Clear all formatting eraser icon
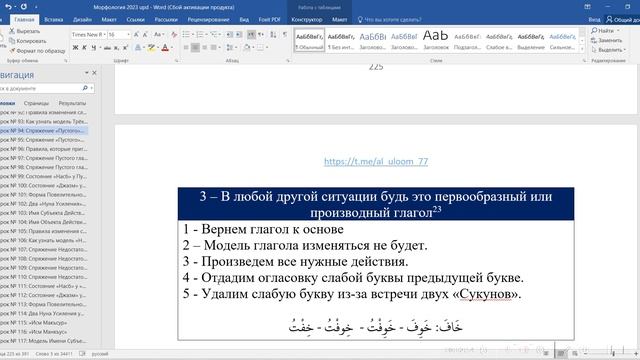 tap(174, 35)
